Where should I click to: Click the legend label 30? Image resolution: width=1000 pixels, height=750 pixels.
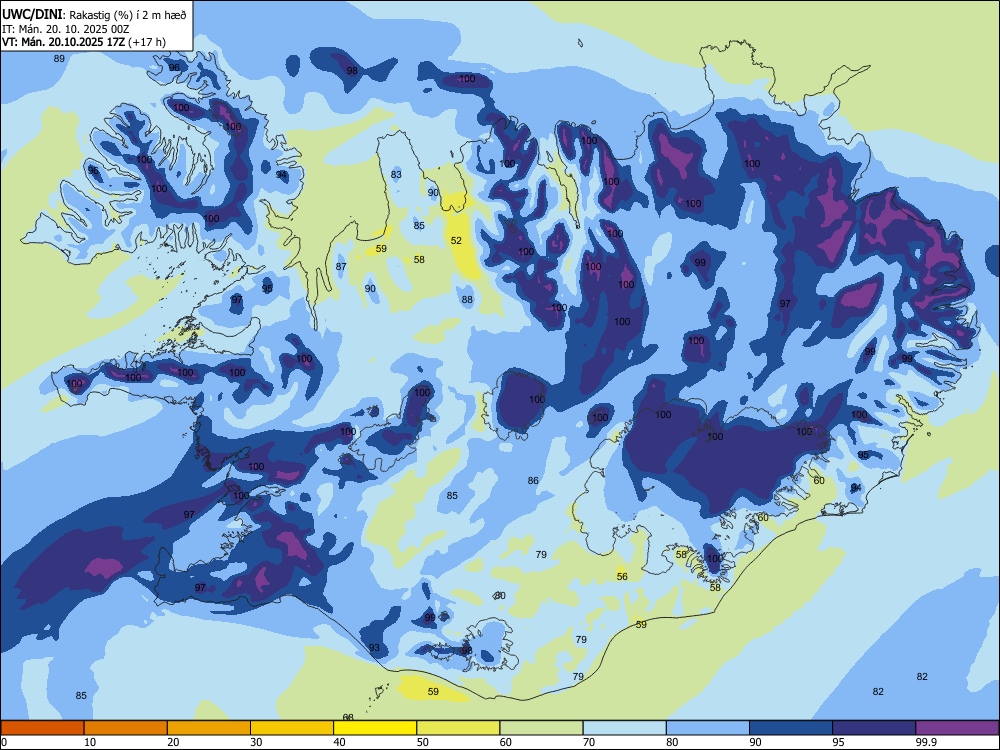(256, 742)
